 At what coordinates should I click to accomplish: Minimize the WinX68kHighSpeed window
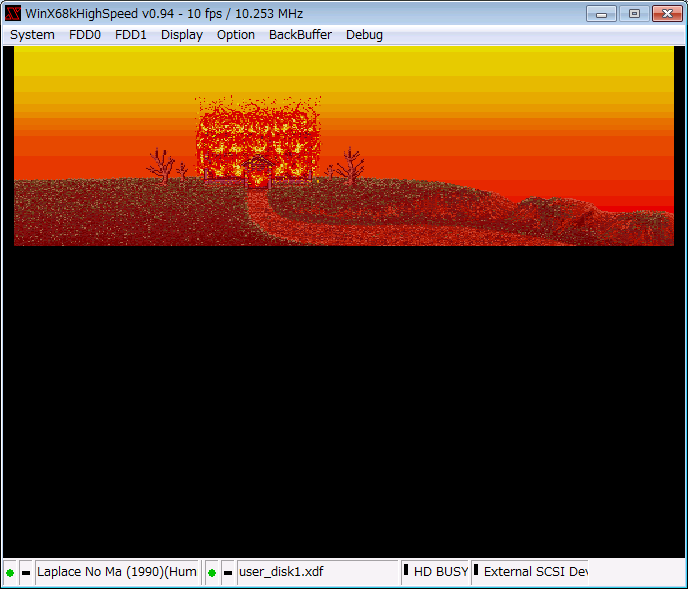coord(601,14)
